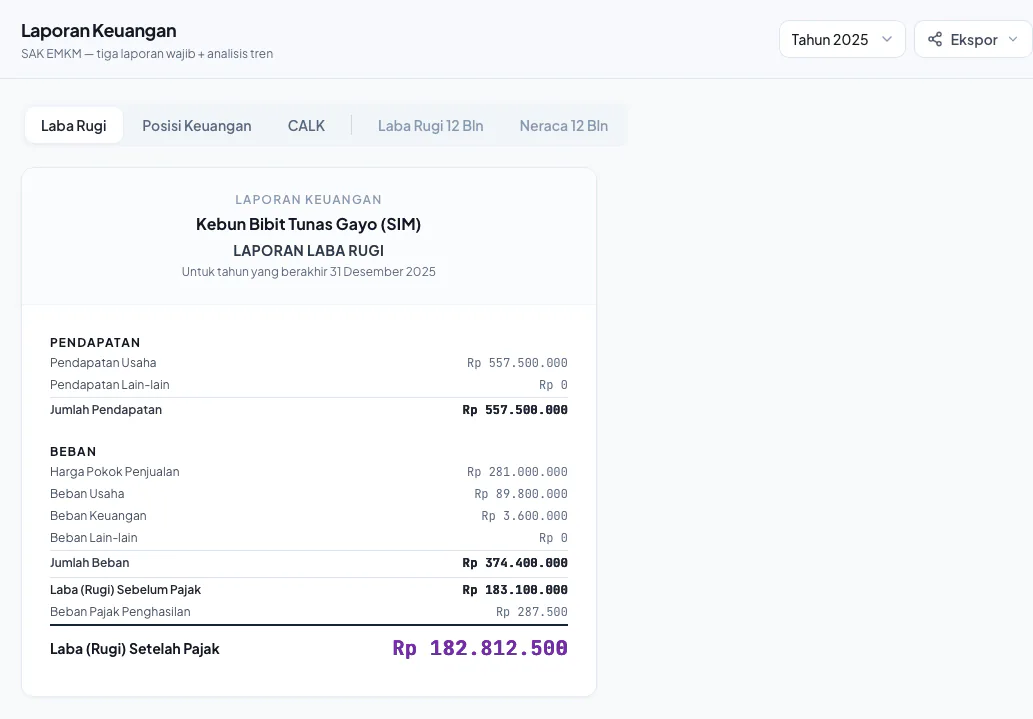
Task: Open the Neraca 12 Bln tab
Action: [x=563, y=125]
